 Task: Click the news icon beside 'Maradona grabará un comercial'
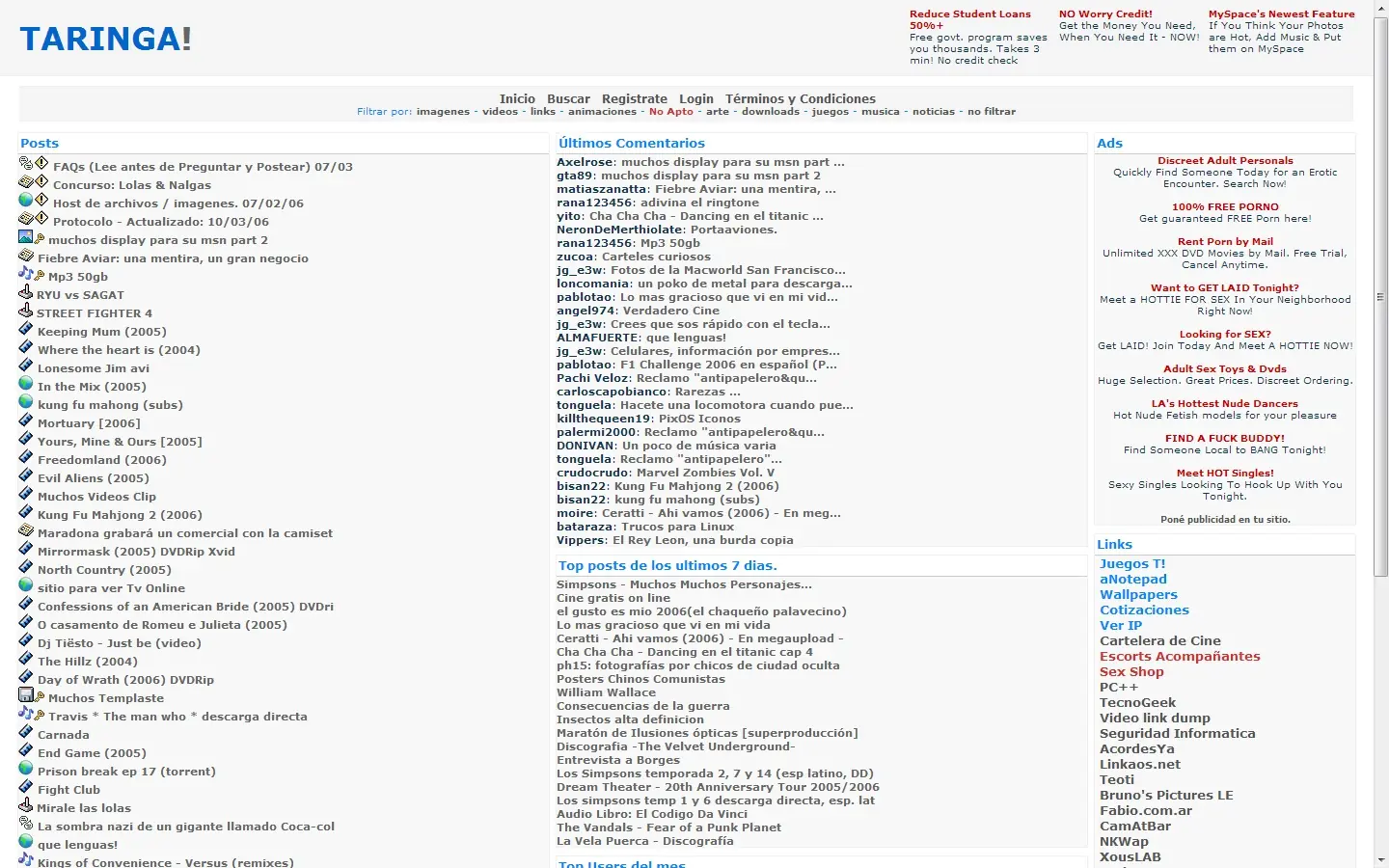[26, 530]
